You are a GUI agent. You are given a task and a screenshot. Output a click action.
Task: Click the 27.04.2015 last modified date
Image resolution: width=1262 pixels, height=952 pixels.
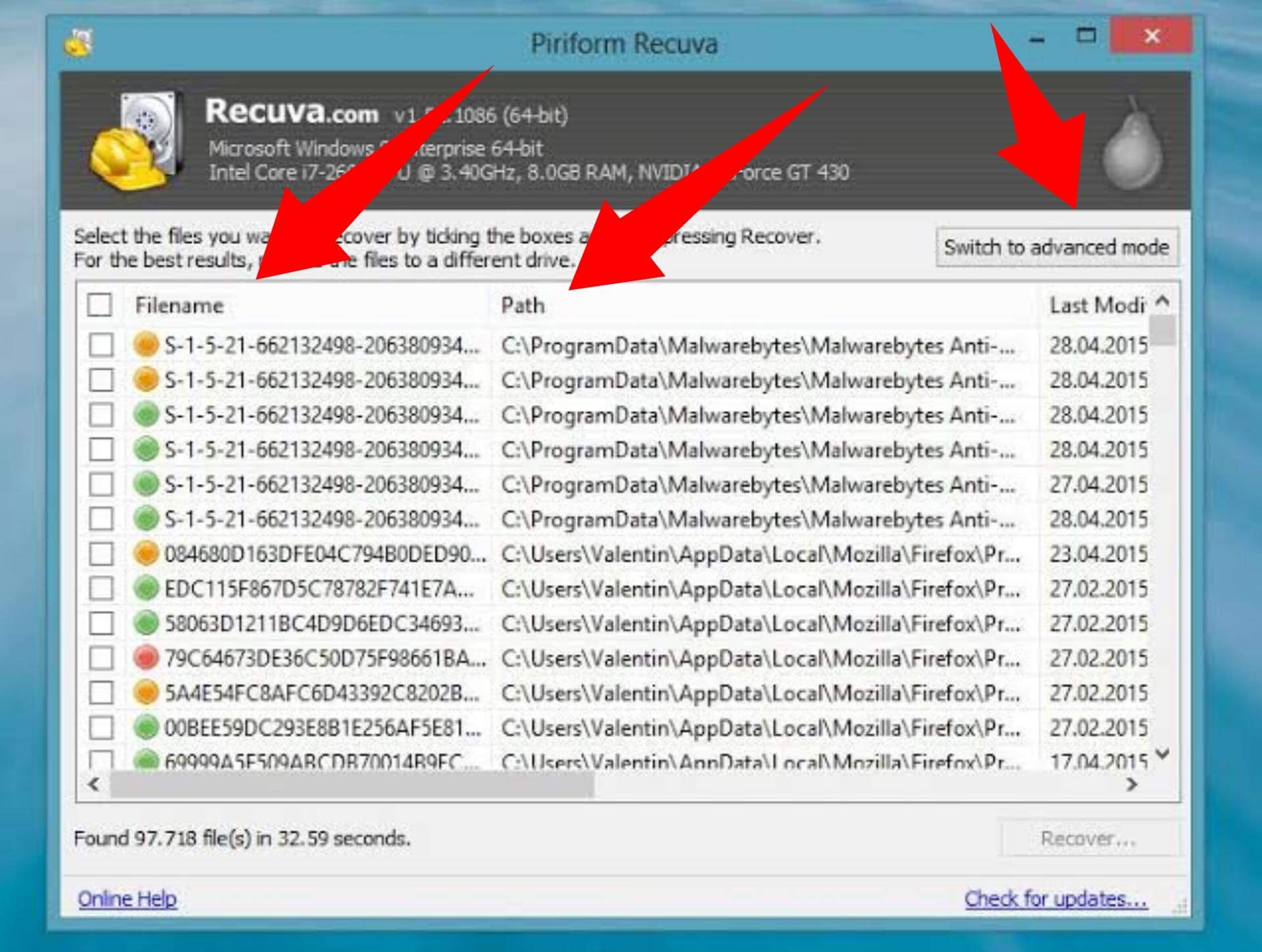[1098, 485]
